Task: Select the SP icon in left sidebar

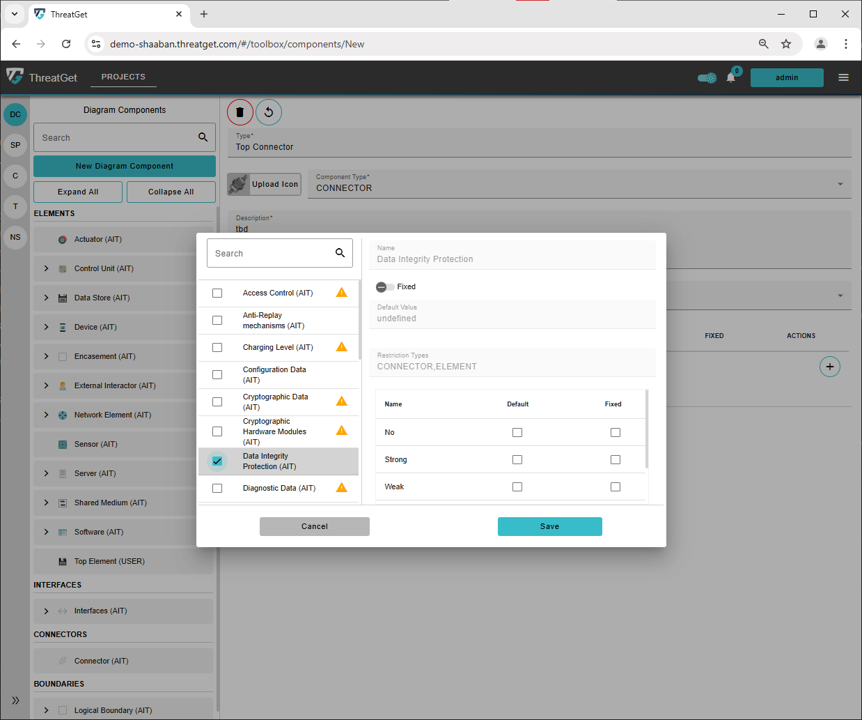Action: coord(14,145)
